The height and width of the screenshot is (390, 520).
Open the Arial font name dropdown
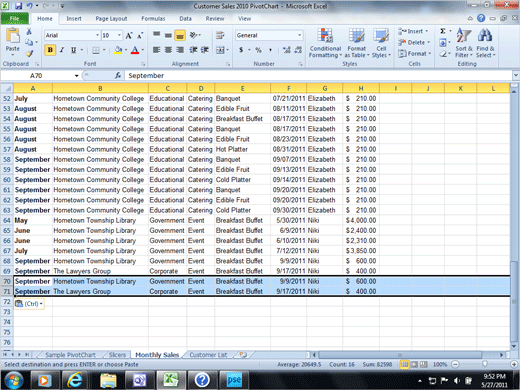[x=97, y=35]
